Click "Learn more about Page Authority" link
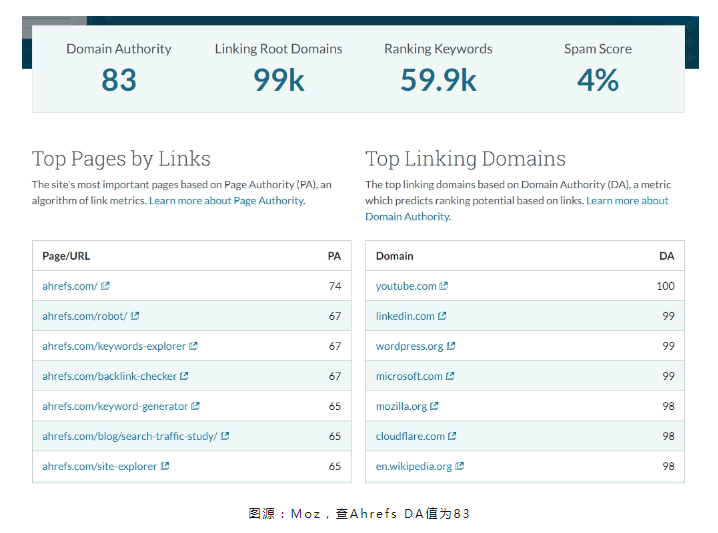This screenshot has height=533, width=718. click(x=226, y=200)
